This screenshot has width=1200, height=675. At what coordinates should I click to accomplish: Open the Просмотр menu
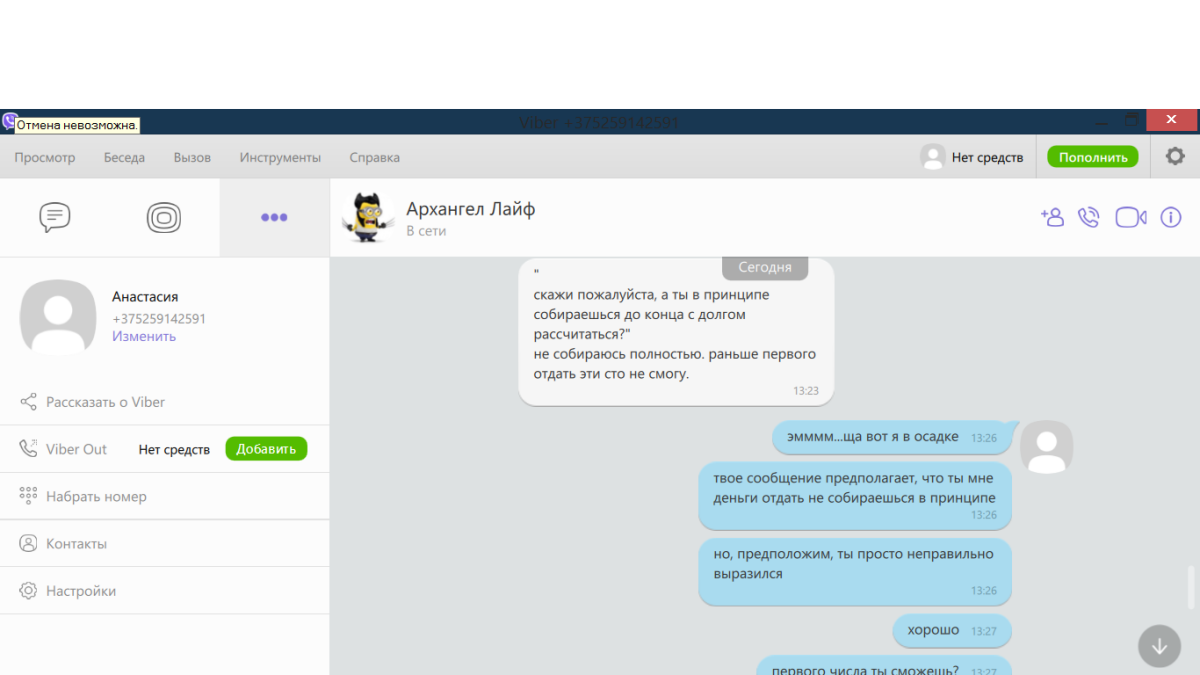pos(45,157)
